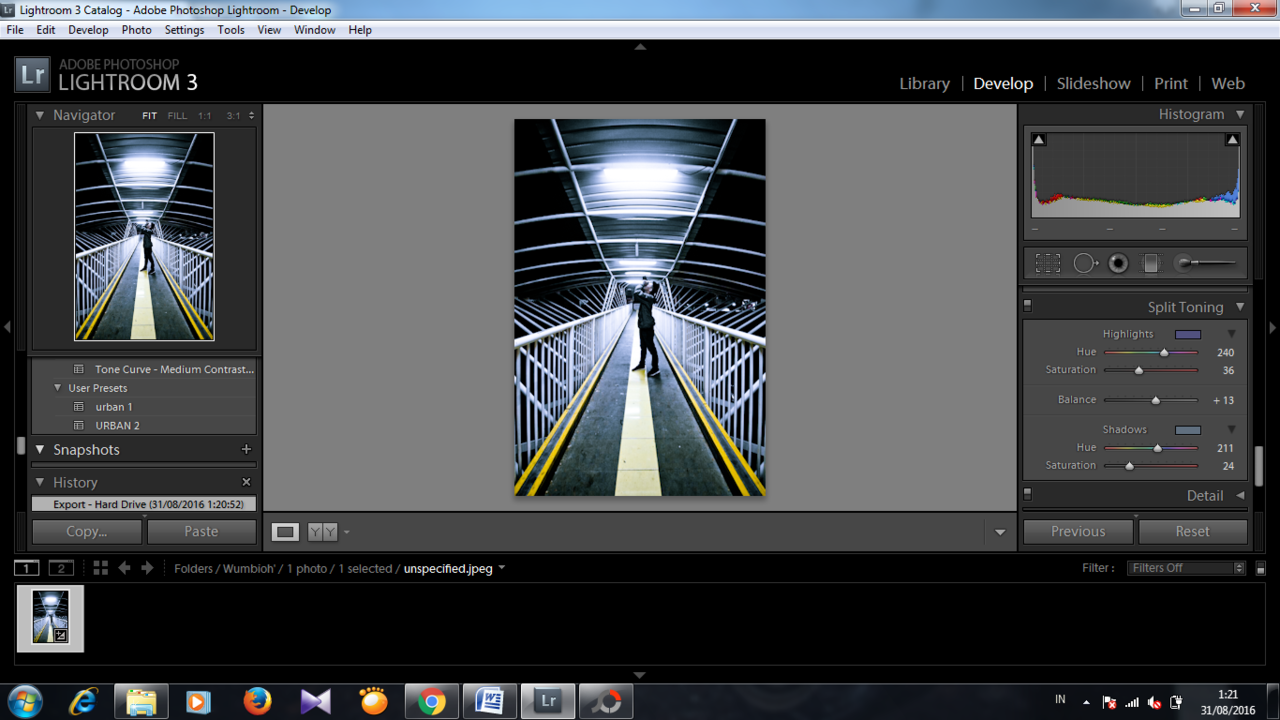Screen dimensions: 1280x720
Task: Select the Adjustment Brush tool
Action: point(1206,263)
